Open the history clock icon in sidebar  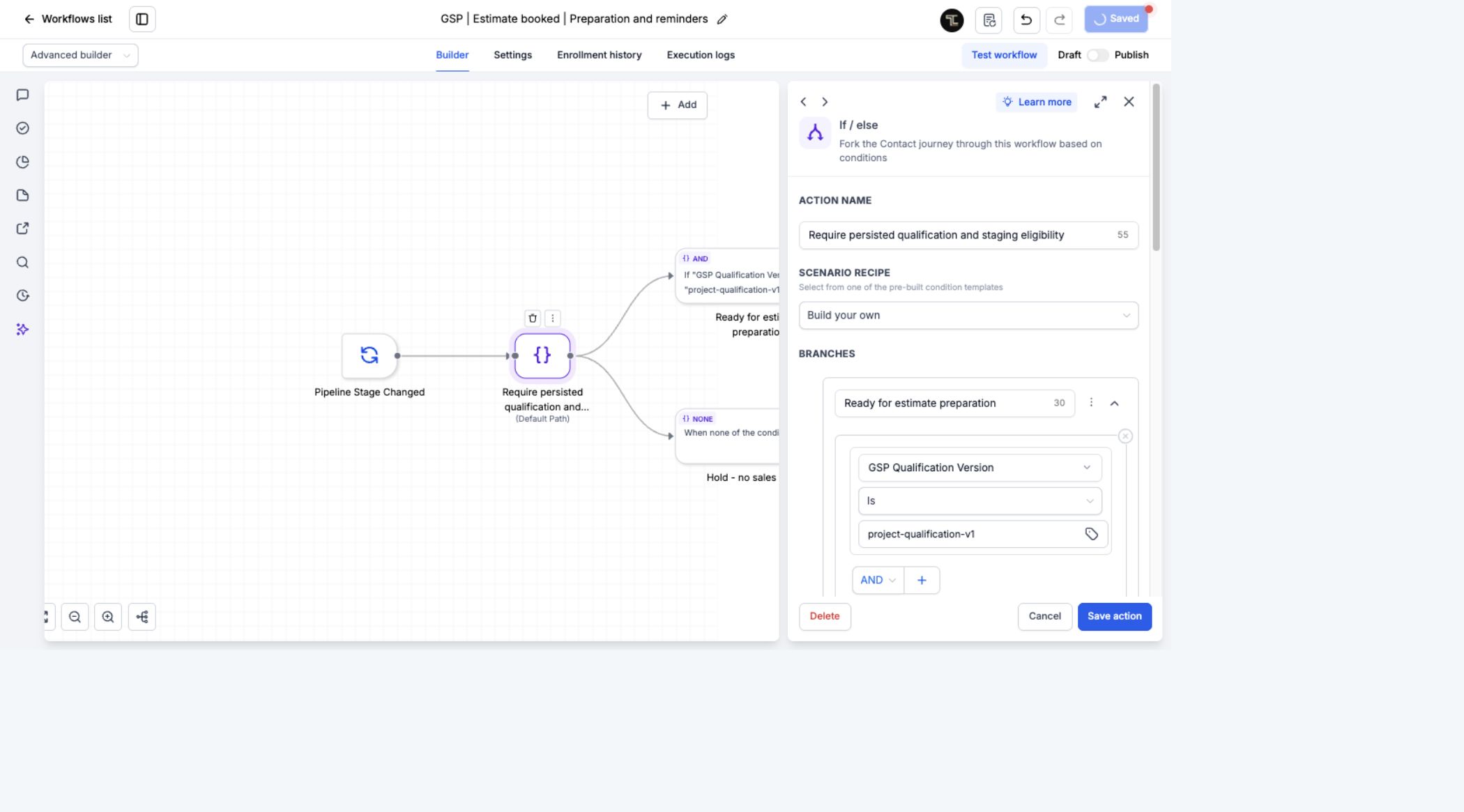[22, 296]
